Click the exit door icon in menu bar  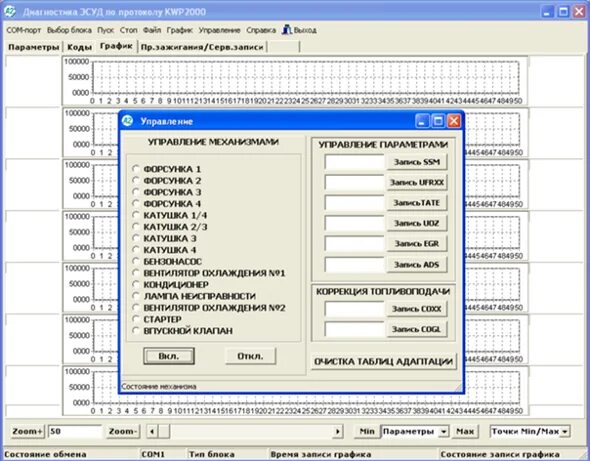(x=287, y=30)
